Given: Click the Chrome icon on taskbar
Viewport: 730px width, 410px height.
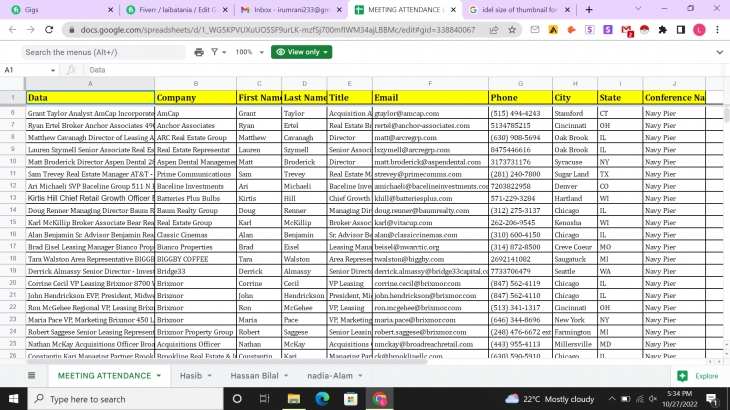Looking at the screenshot, I should coord(379,399).
